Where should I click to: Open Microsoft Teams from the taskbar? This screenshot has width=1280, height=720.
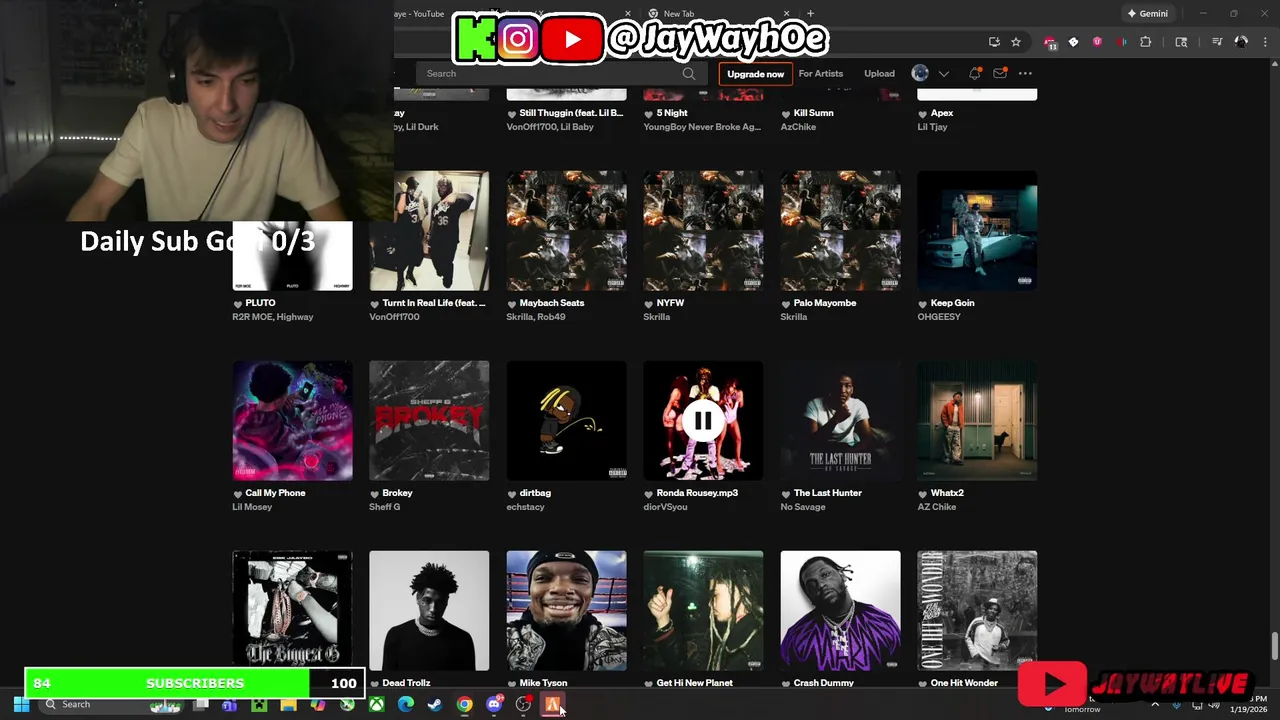point(229,704)
